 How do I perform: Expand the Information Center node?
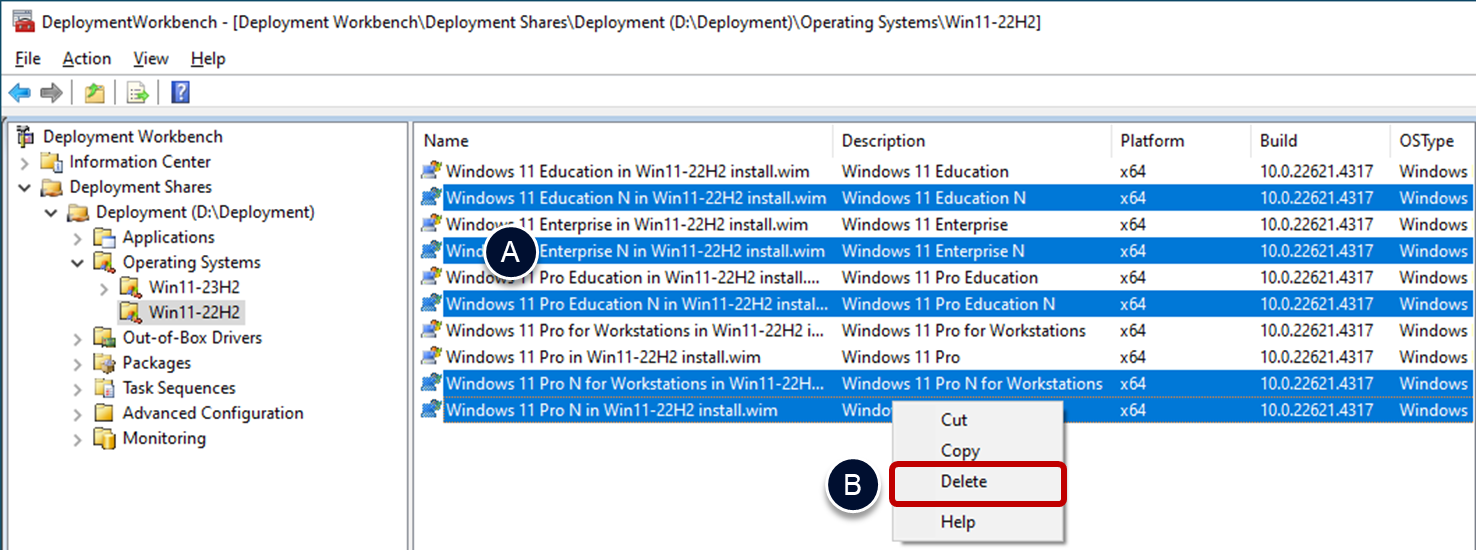point(25,162)
